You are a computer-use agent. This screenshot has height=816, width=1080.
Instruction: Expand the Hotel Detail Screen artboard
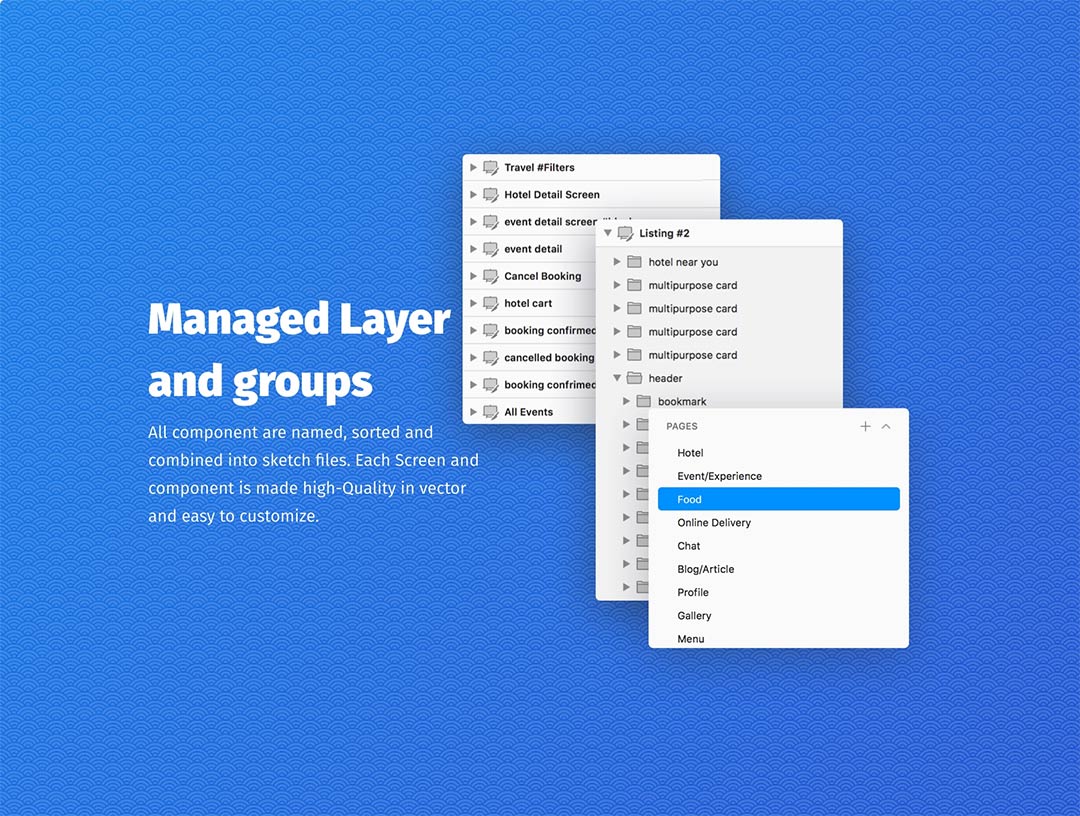473,195
